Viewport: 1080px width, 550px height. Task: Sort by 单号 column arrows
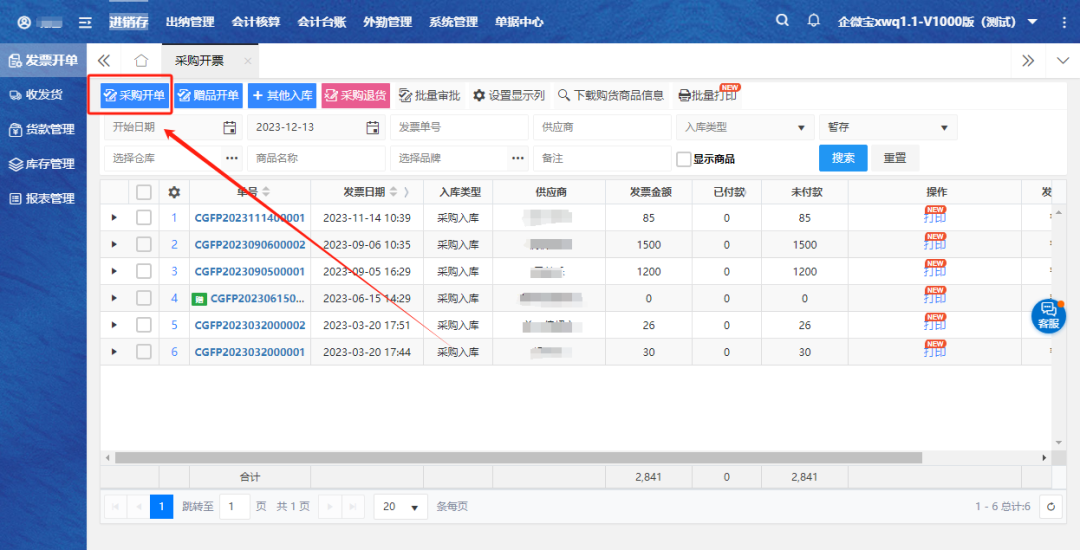(x=266, y=192)
